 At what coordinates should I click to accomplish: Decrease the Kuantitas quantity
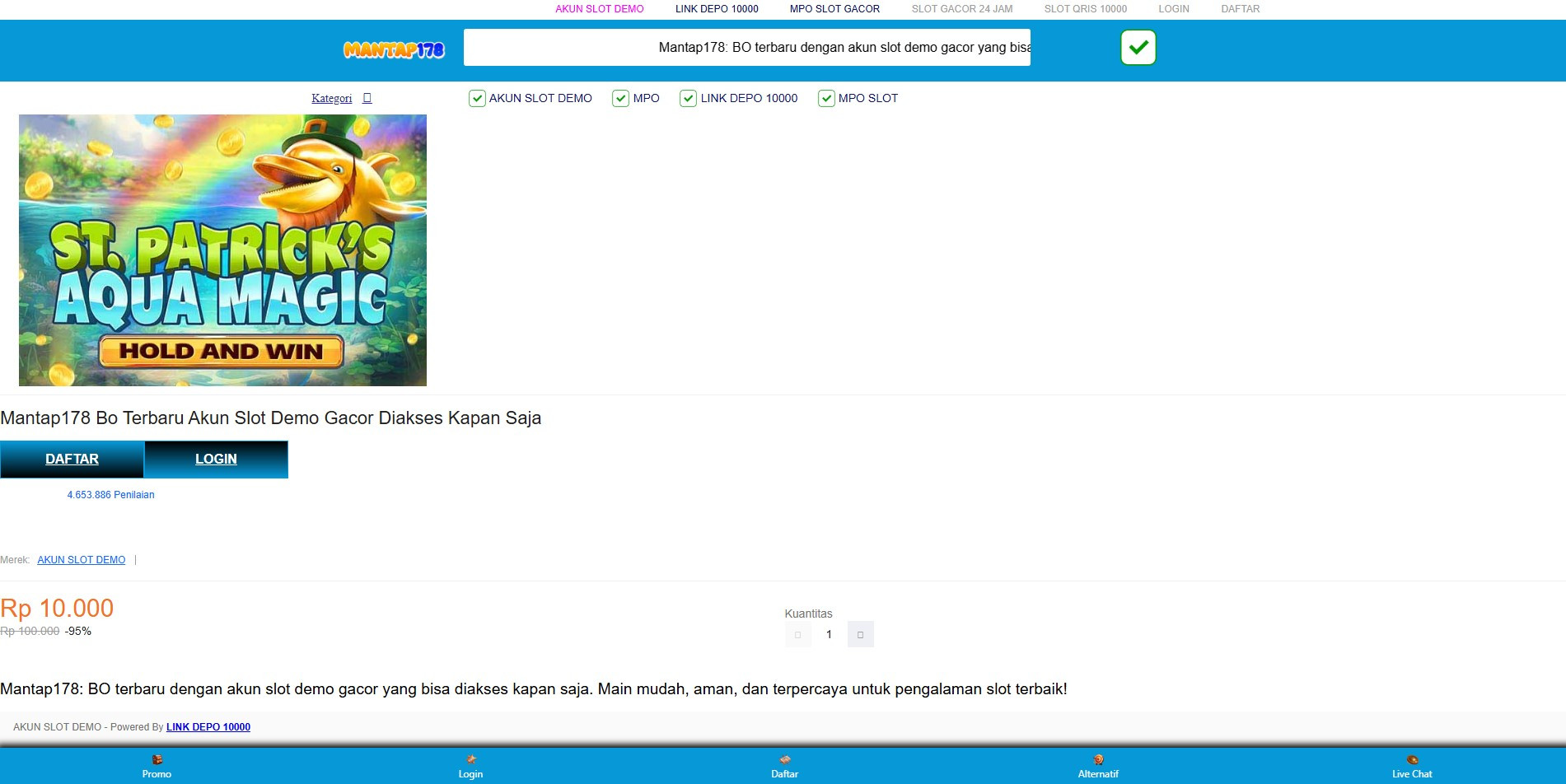point(797,634)
